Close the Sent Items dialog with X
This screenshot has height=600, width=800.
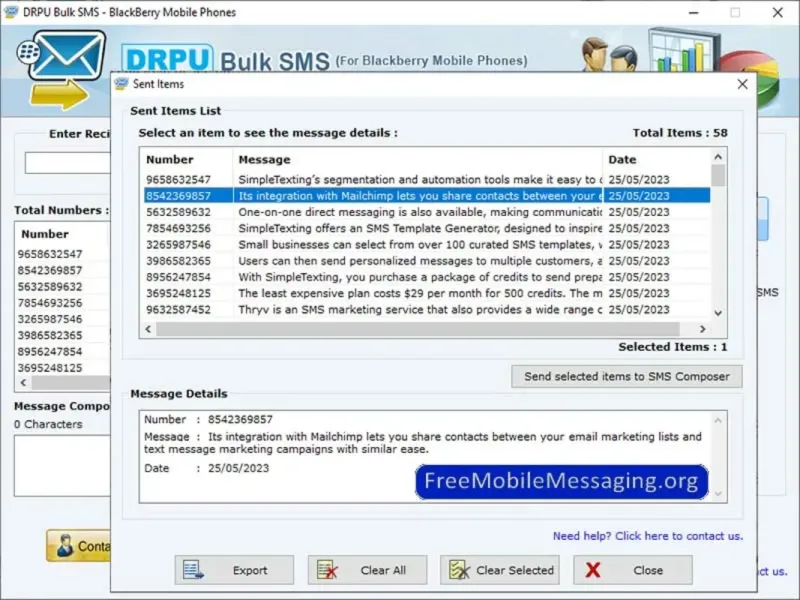742,84
